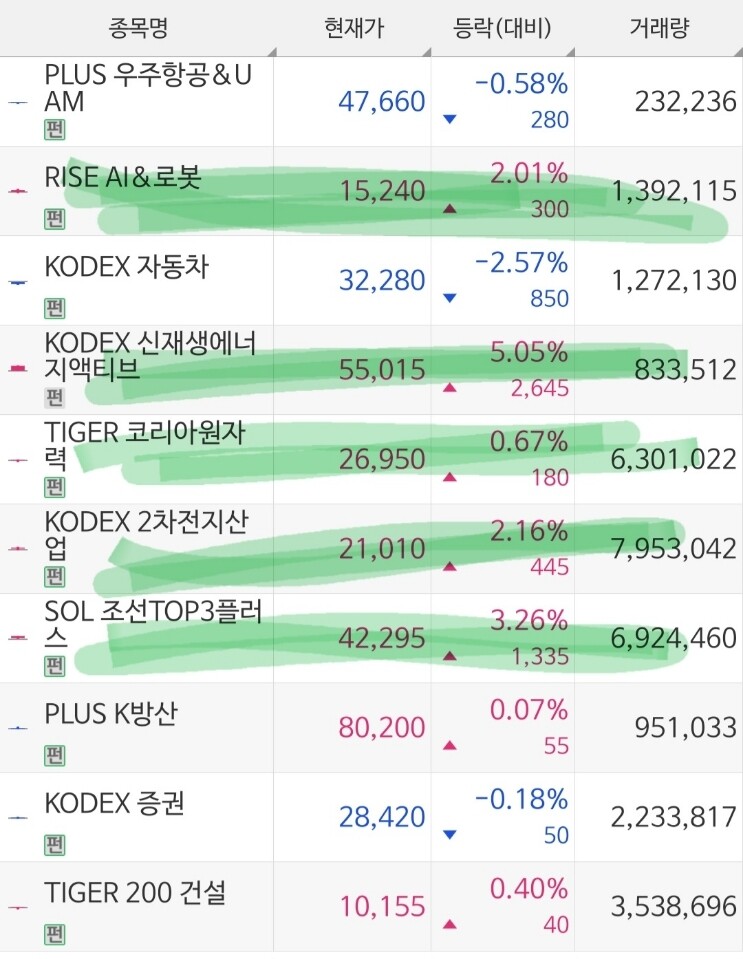Click the 펀 badge under PLUS K방산

click(54, 755)
